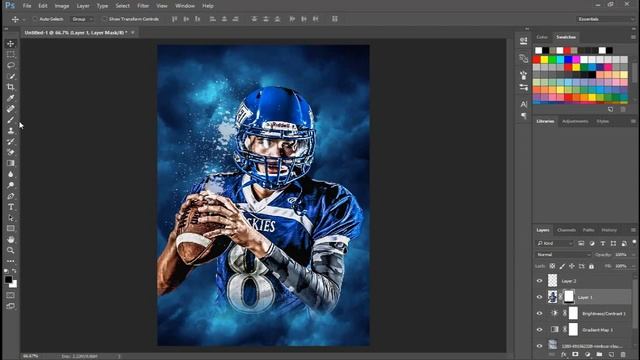Select the Pen tool
Image resolution: width=640 pixels, height=360 pixels.
(11, 196)
